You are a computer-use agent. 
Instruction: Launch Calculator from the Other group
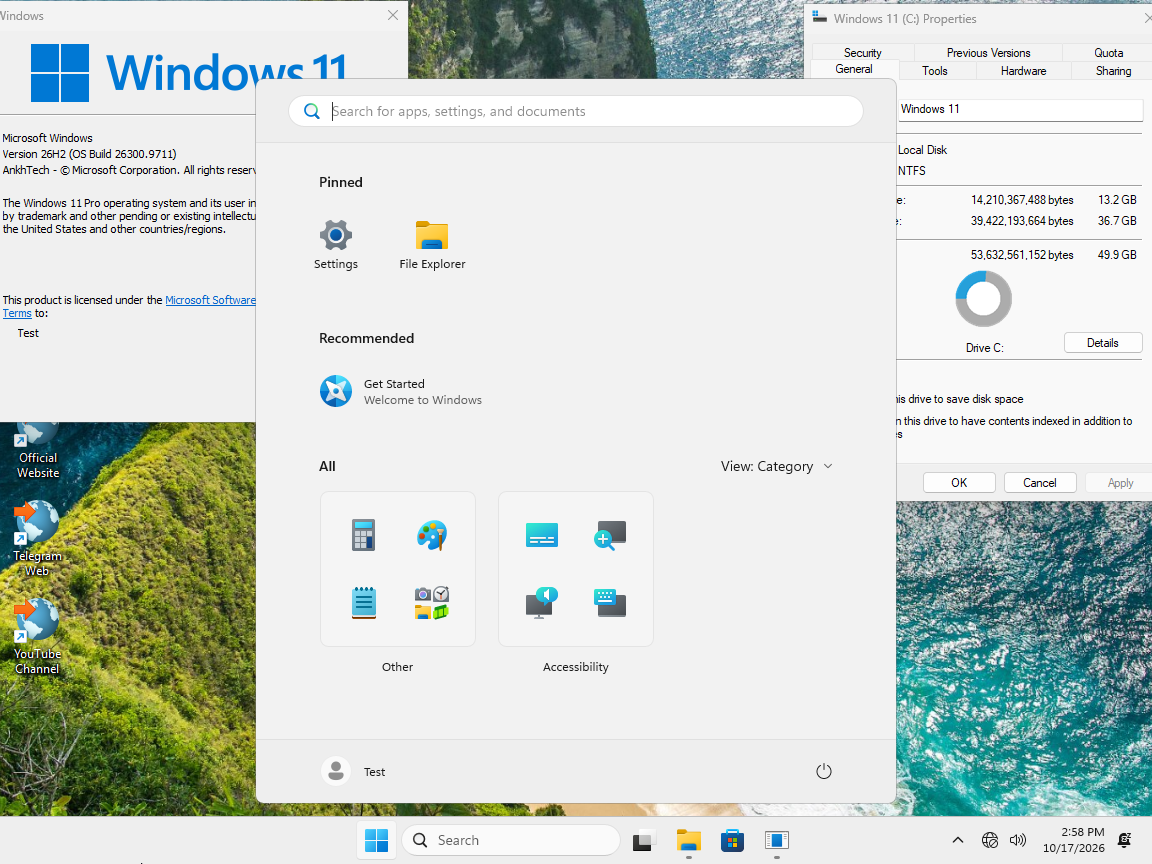coord(364,535)
